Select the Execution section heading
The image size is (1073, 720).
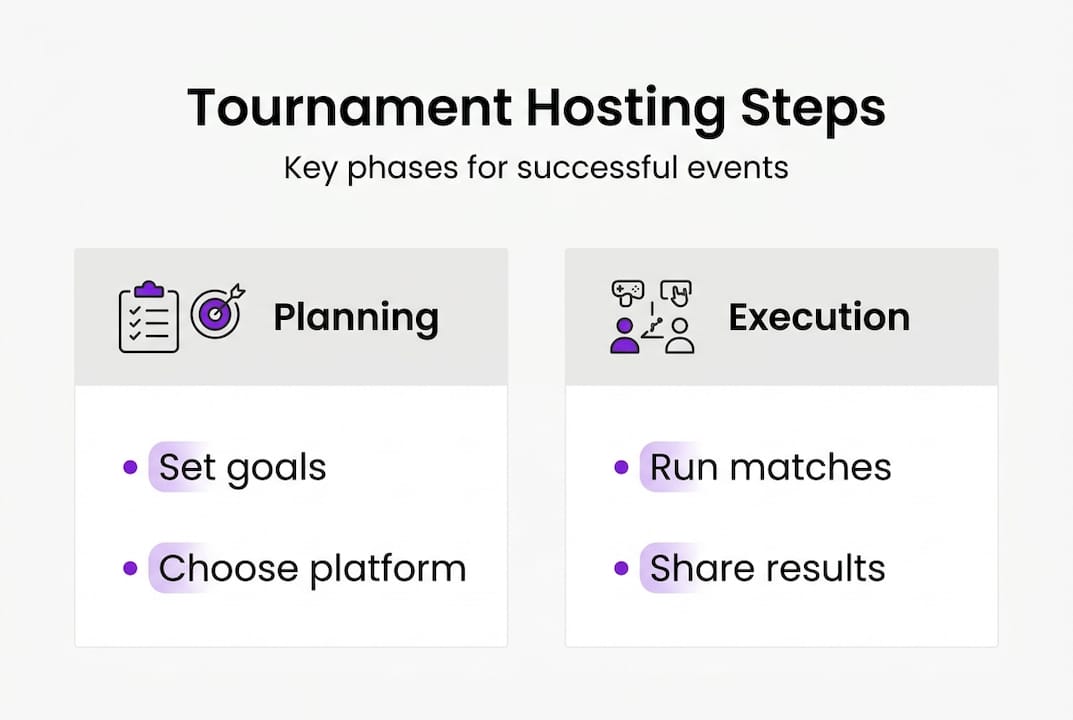819,317
